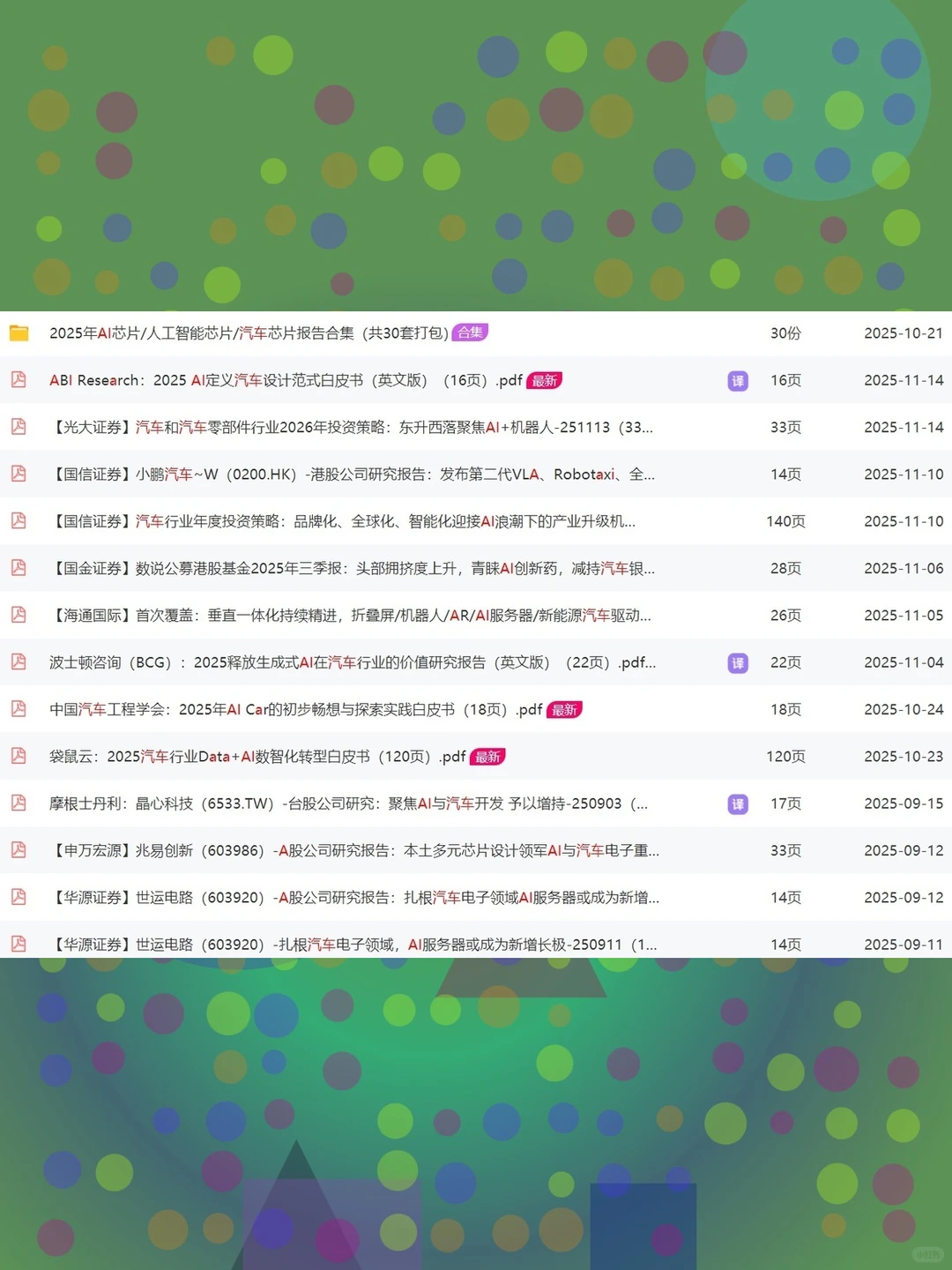Click the PDF icon on the 袋鼠云 whitepaper row
The image size is (952, 1270).
point(18,757)
